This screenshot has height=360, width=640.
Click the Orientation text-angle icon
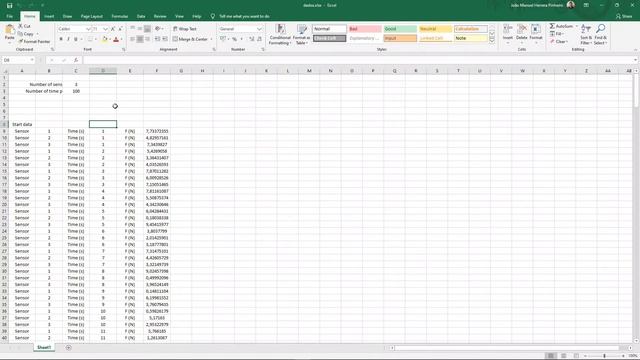(x=158, y=29)
